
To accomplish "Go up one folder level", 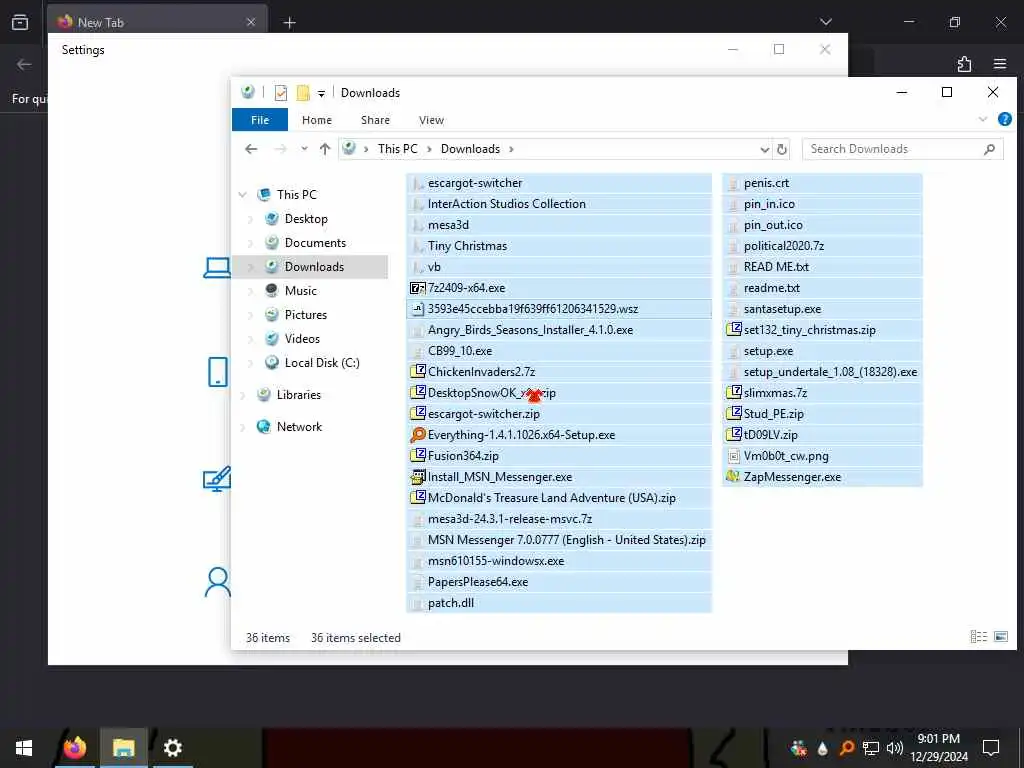I will coord(325,149).
